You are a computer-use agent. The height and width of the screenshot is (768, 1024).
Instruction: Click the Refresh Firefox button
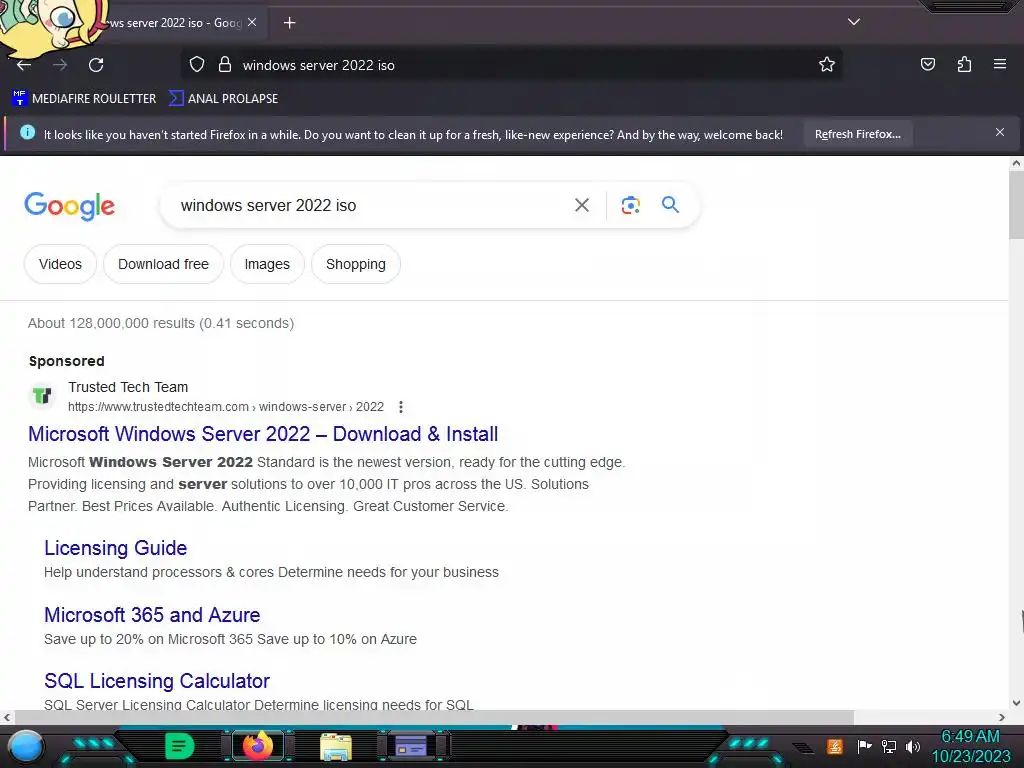coord(857,135)
